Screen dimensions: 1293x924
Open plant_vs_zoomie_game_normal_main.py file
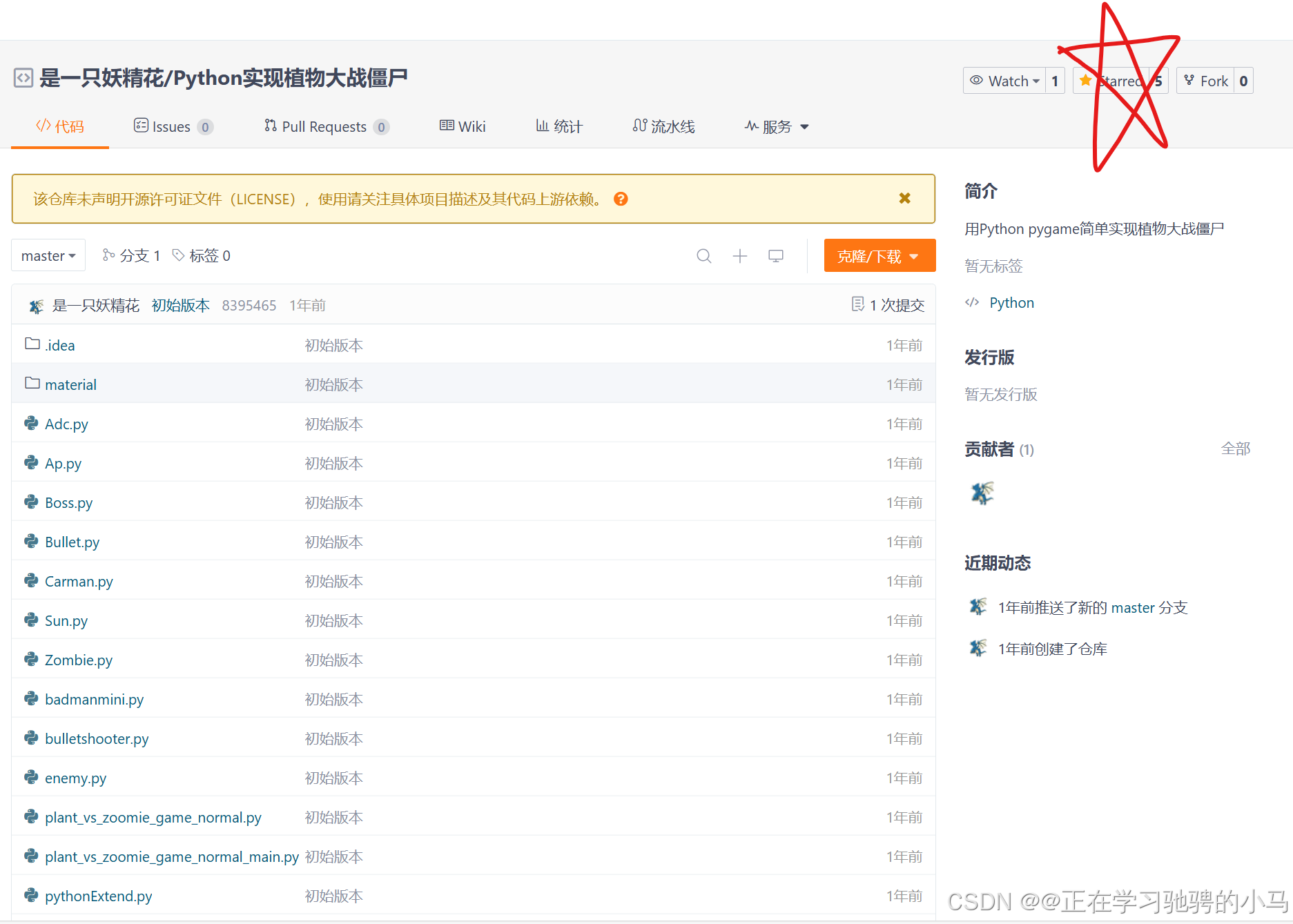[172, 856]
